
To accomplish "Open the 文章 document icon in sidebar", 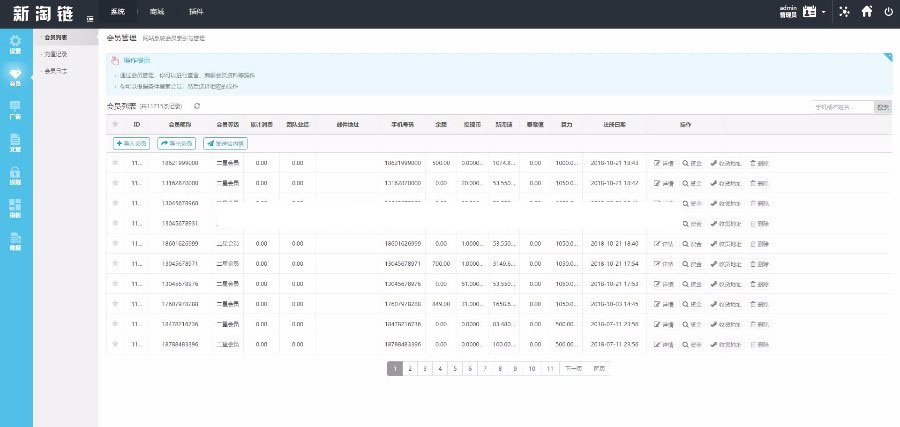I will point(15,141).
